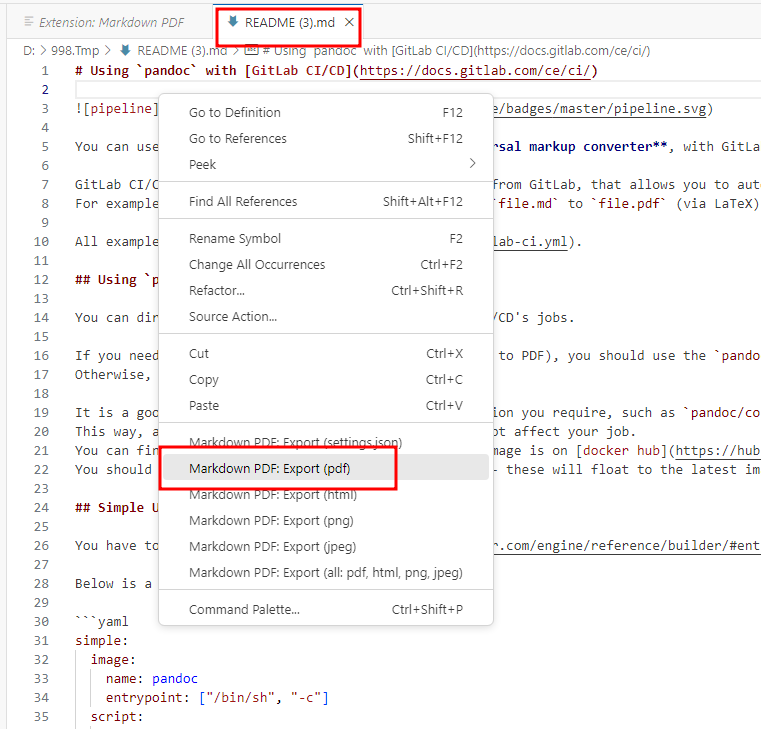Choose Go to References
Screen dimensions: 761x729
326,139
